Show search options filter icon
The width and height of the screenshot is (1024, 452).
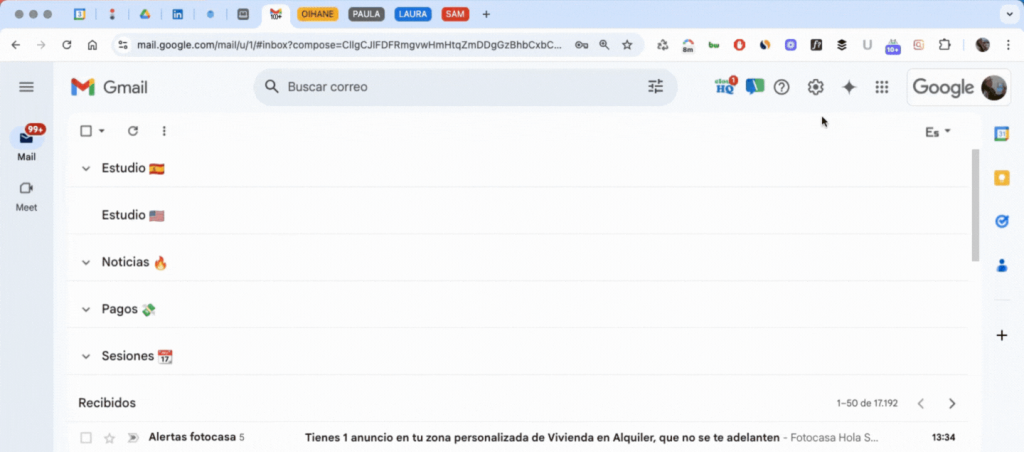[x=655, y=87]
